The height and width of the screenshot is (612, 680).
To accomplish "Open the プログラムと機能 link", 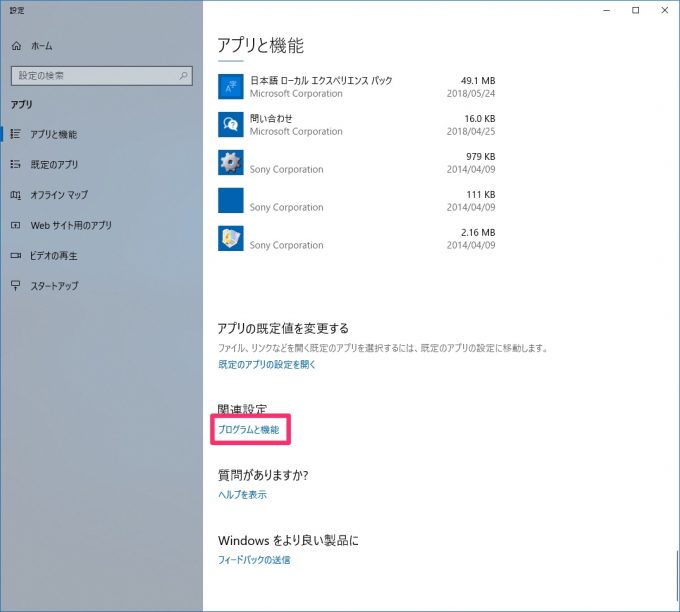I will tap(248, 429).
